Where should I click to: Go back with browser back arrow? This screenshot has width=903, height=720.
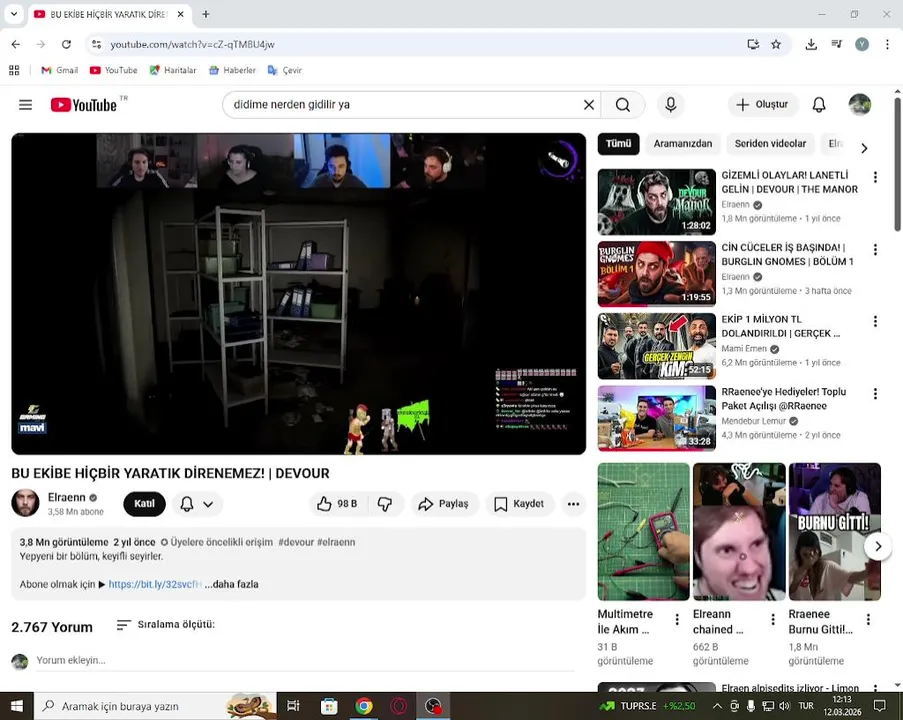16,44
